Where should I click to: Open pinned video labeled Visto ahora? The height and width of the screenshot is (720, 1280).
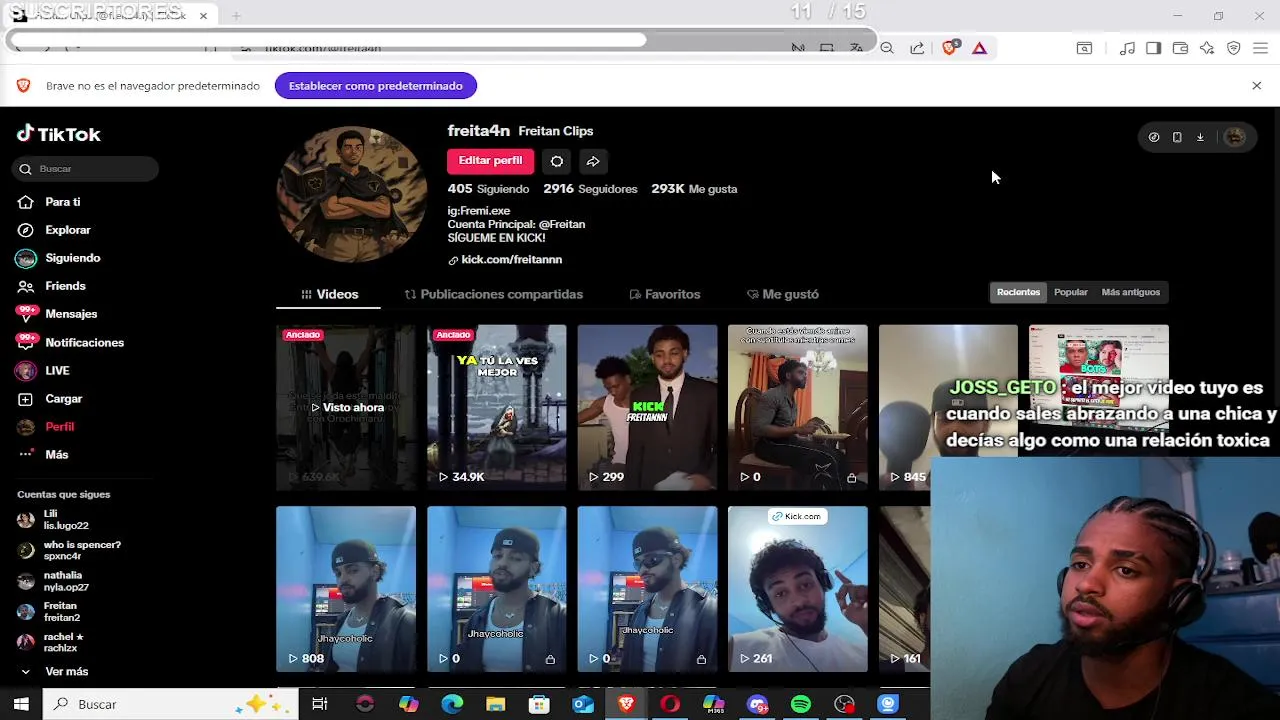click(x=346, y=407)
